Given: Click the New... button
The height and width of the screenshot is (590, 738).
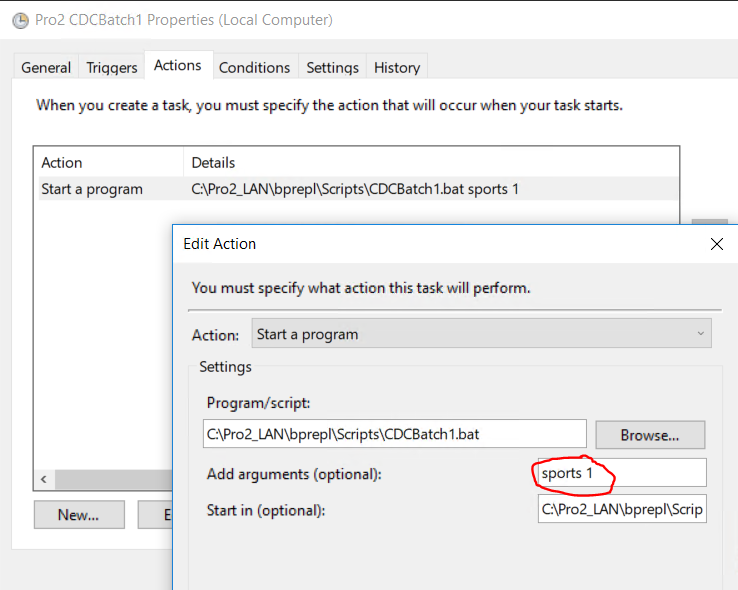Looking at the screenshot, I should pyautogui.click(x=79, y=515).
